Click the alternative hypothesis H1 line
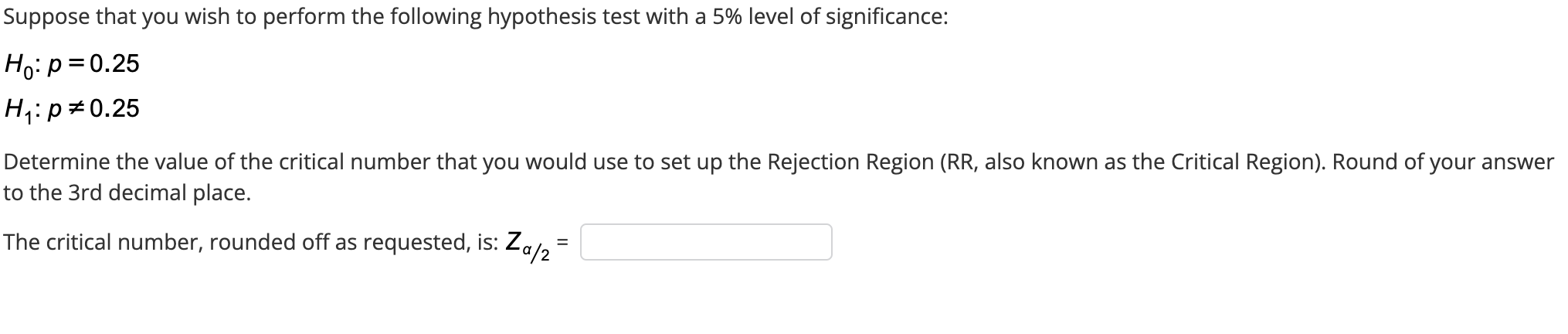This screenshot has width=1568, height=334. click(72, 108)
